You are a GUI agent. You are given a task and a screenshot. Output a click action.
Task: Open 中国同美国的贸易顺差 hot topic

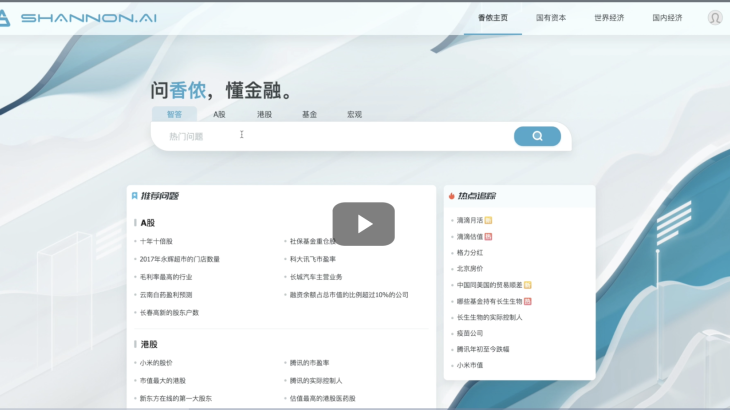point(490,285)
